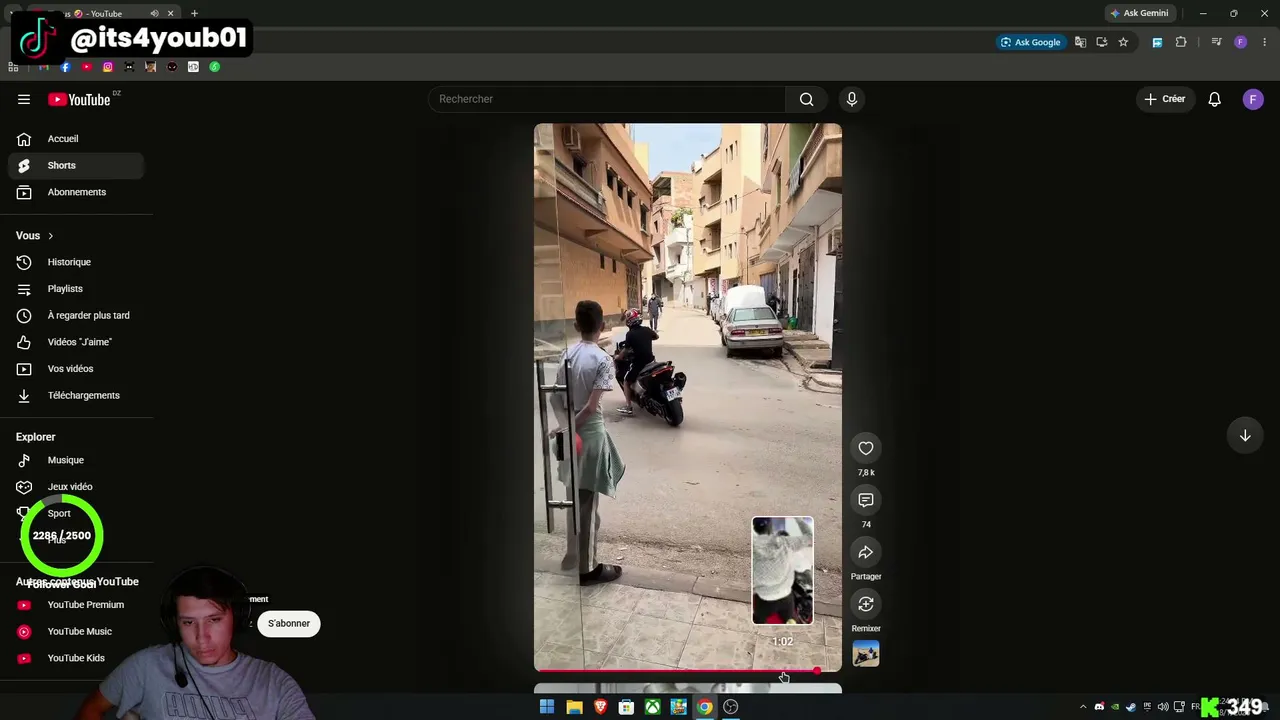
Task: Open the browser extensions puzzle icon
Action: [1181, 42]
